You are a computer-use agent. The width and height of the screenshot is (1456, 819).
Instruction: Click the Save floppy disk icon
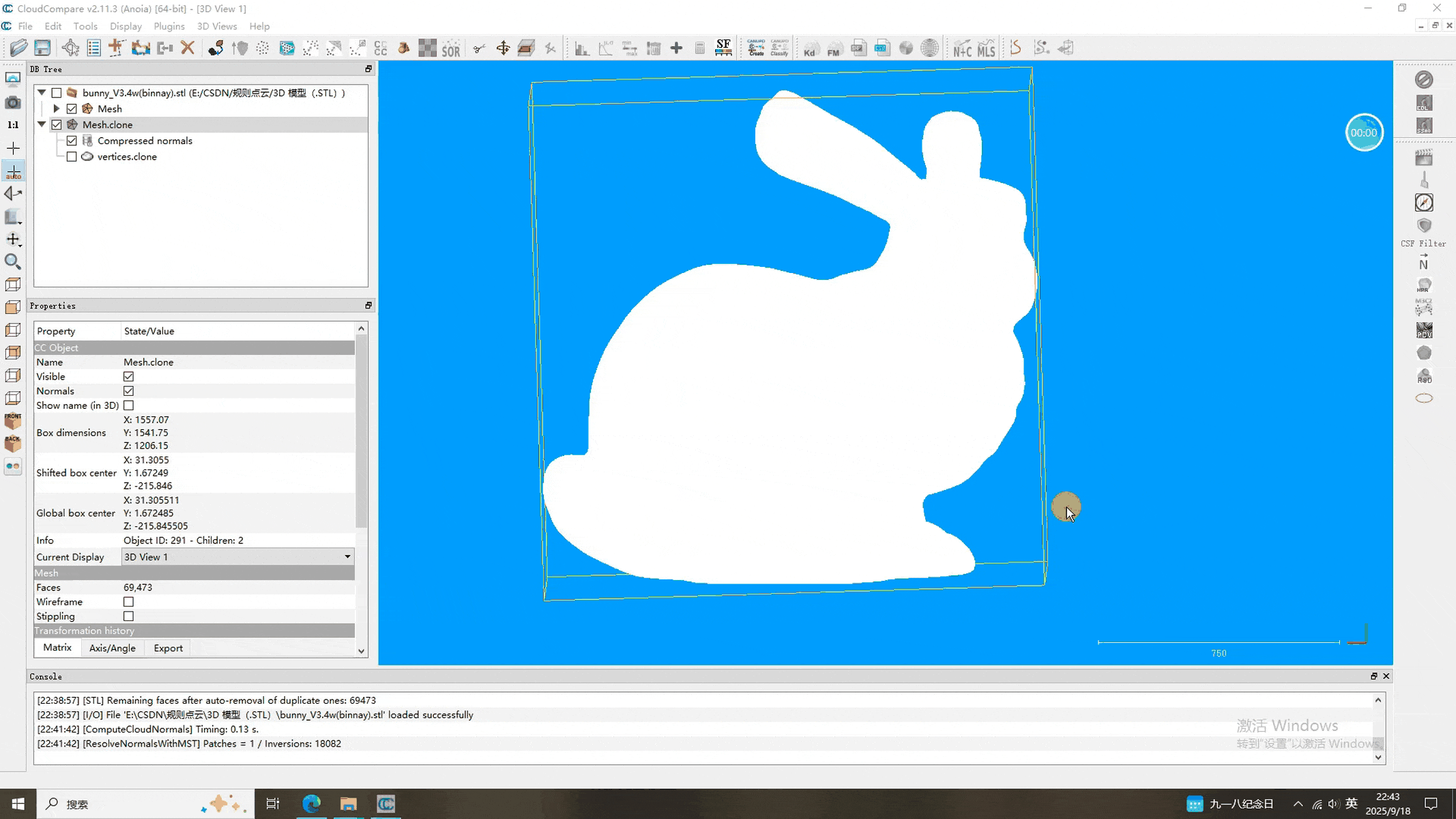tap(42, 48)
